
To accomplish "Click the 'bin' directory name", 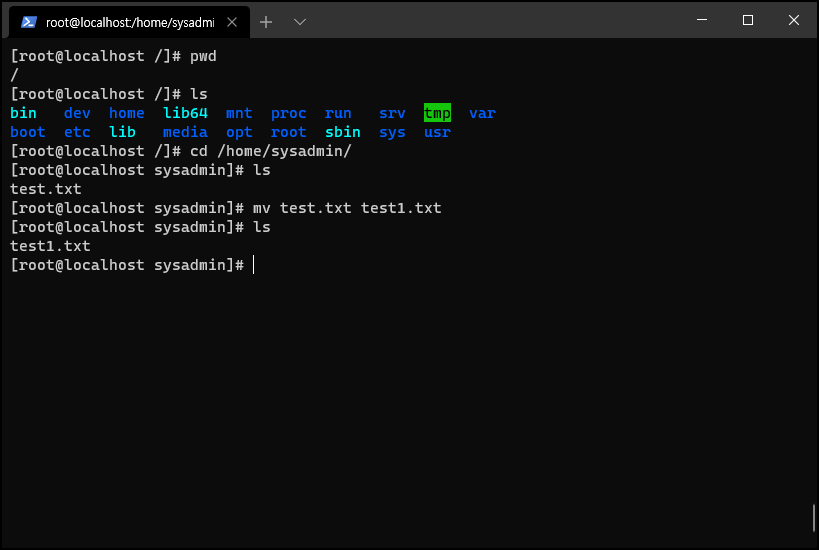I will 24,113.
